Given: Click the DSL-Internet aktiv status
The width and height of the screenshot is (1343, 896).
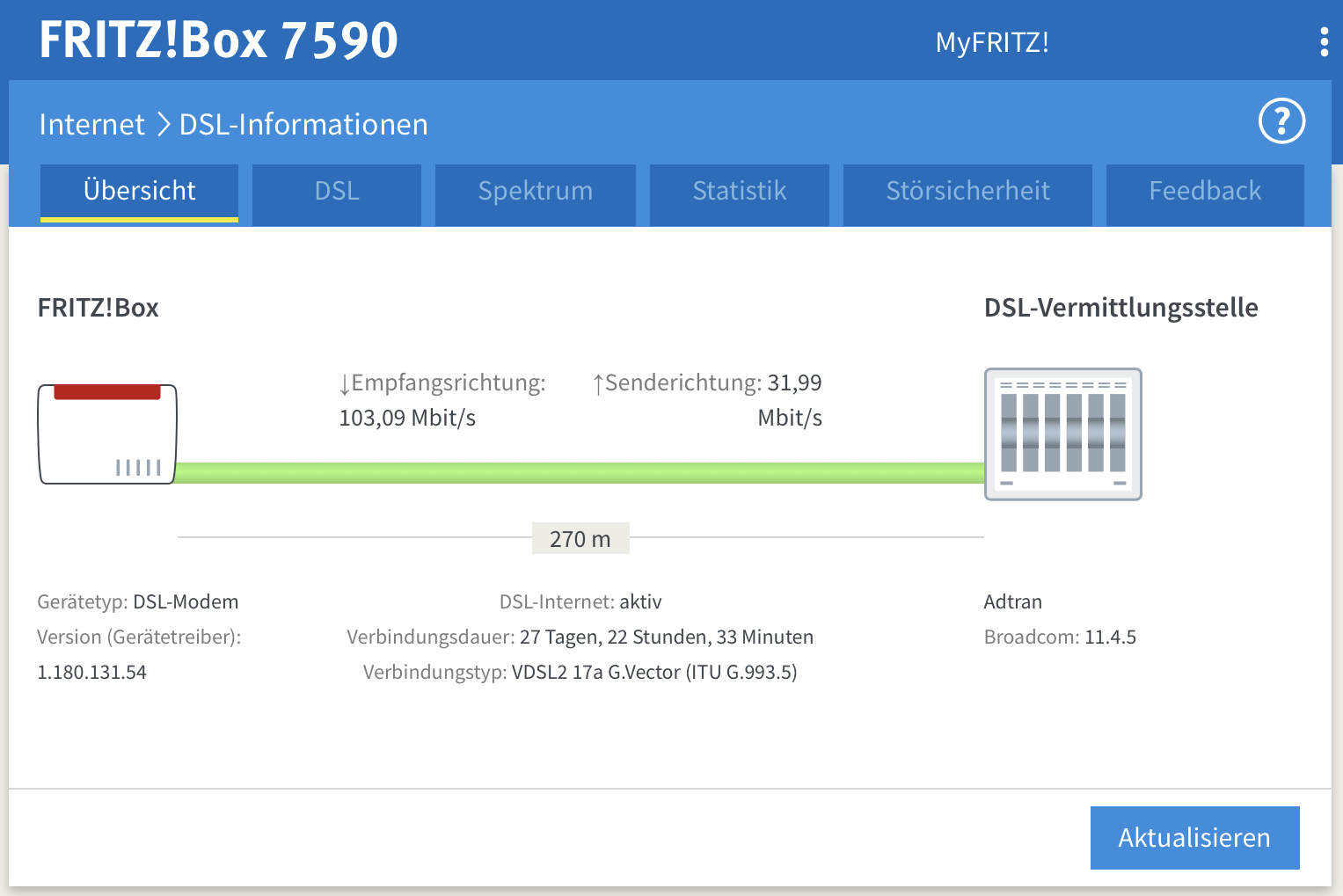Looking at the screenshot, I should (x=580, y=602).
